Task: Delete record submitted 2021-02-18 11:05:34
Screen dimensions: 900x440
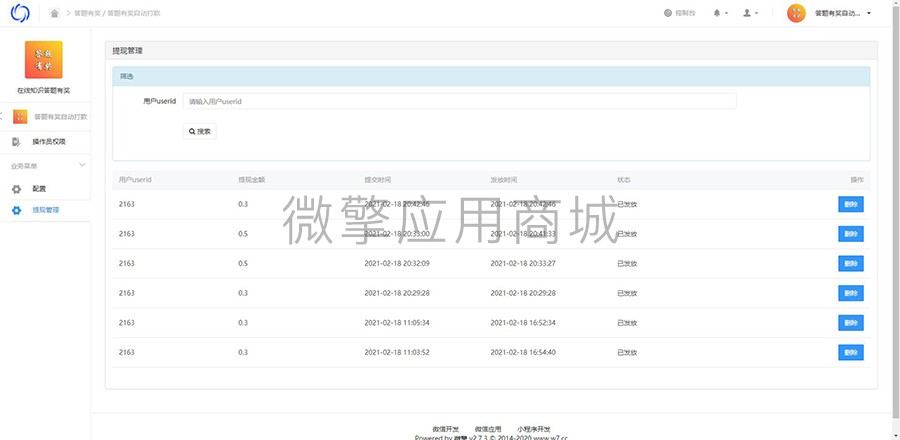Action: [x=851, y=323]
